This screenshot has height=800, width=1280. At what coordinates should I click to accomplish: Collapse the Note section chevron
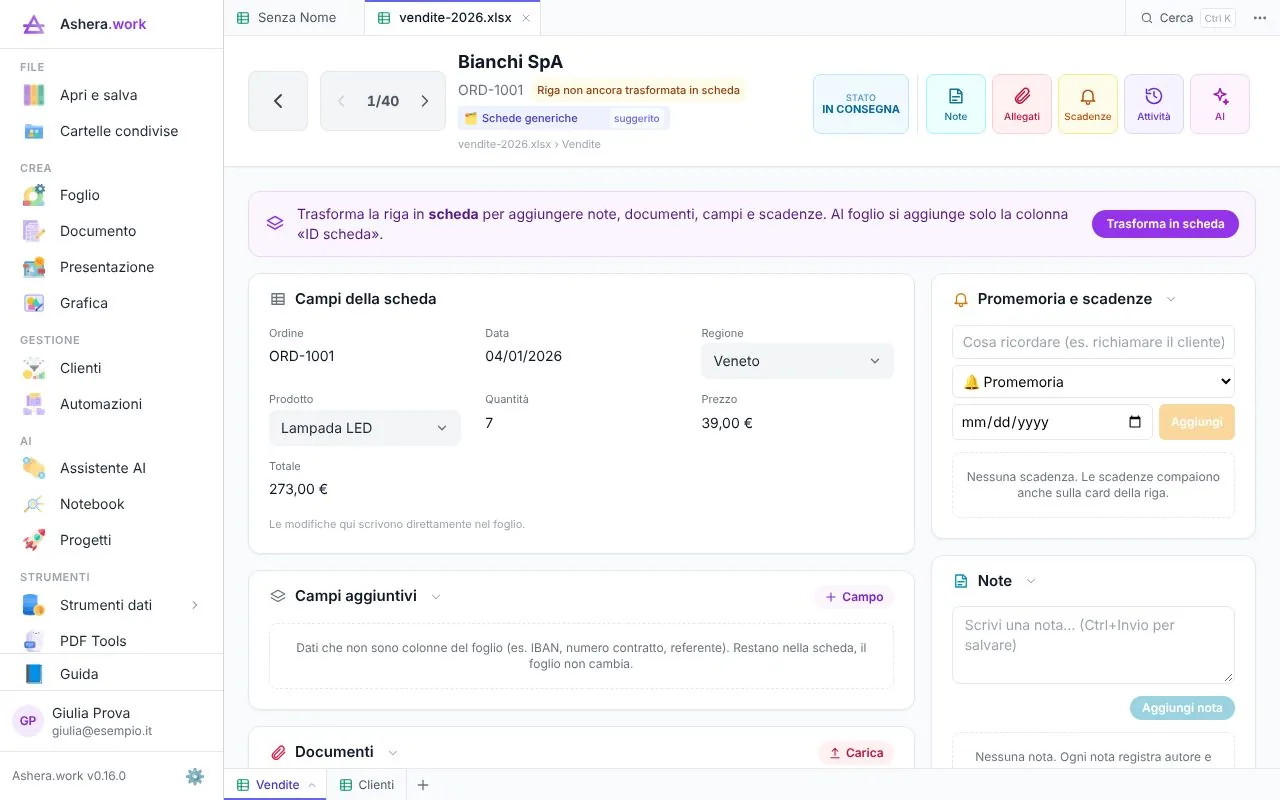(x=1031, y=581)
